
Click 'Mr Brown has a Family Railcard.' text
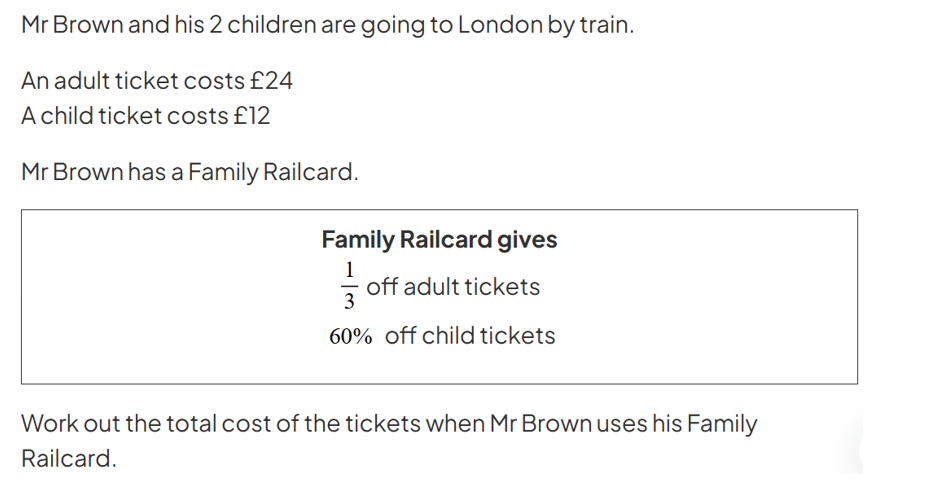point(190,172)
